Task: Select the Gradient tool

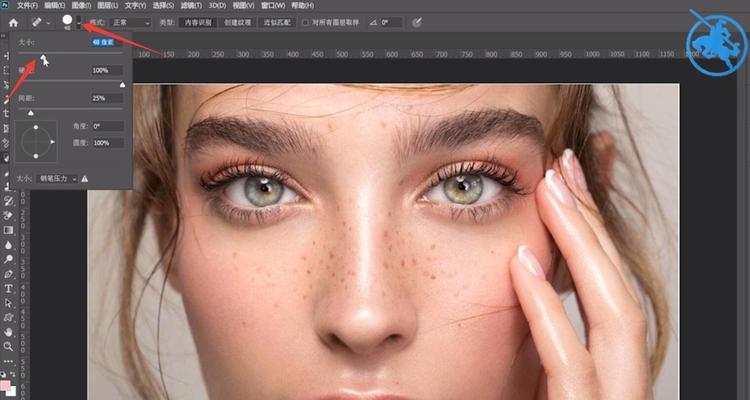Action: coord(8,230)
